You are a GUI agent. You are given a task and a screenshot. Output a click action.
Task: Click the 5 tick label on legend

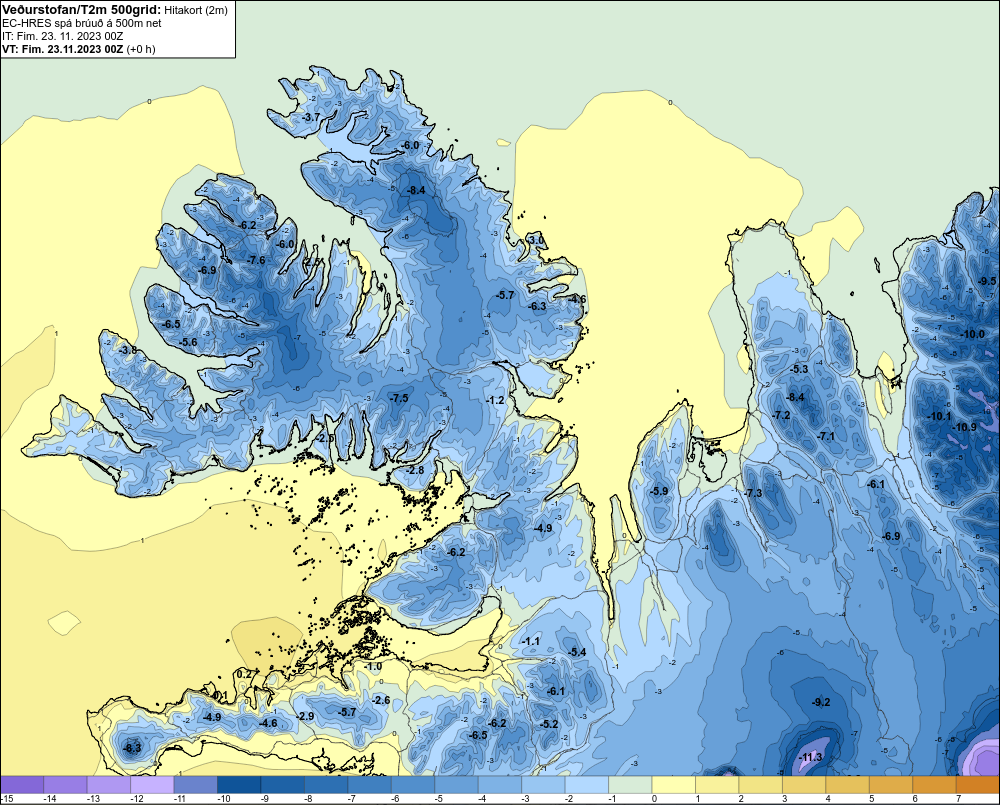[871, 799]
